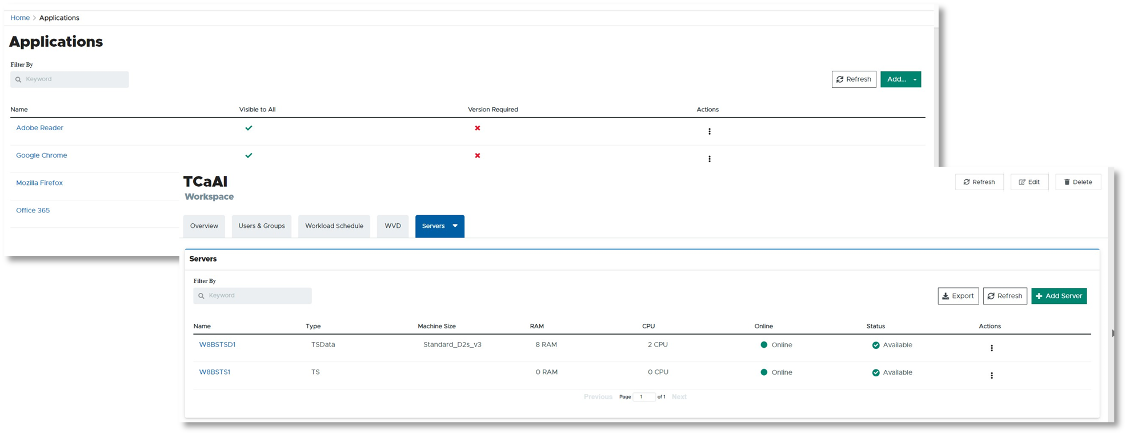1131x437 pixels.
Task: Open the W8BSTS1 server actions kebab menu
Action: click(x=991, y=375)
